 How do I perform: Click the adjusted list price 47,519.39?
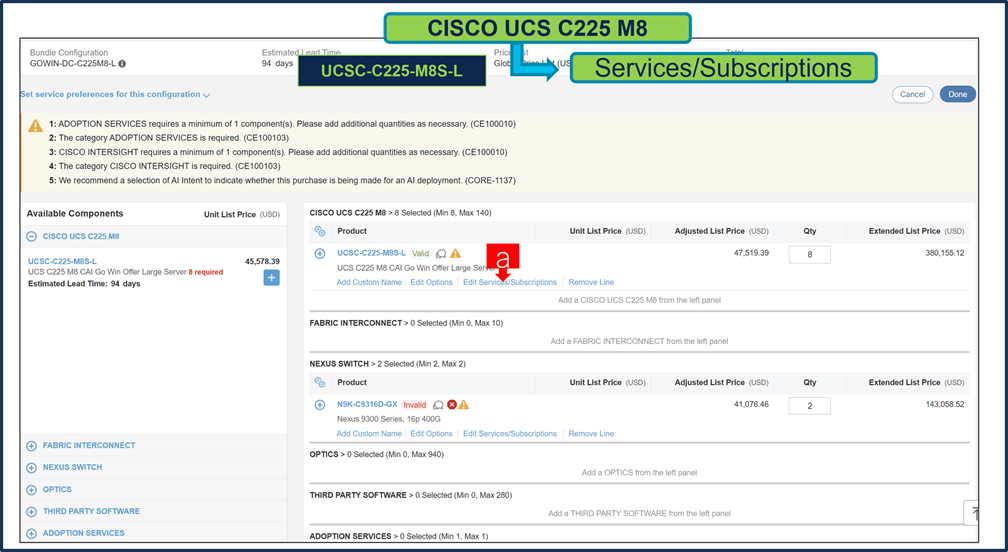(x=752, y=253)
